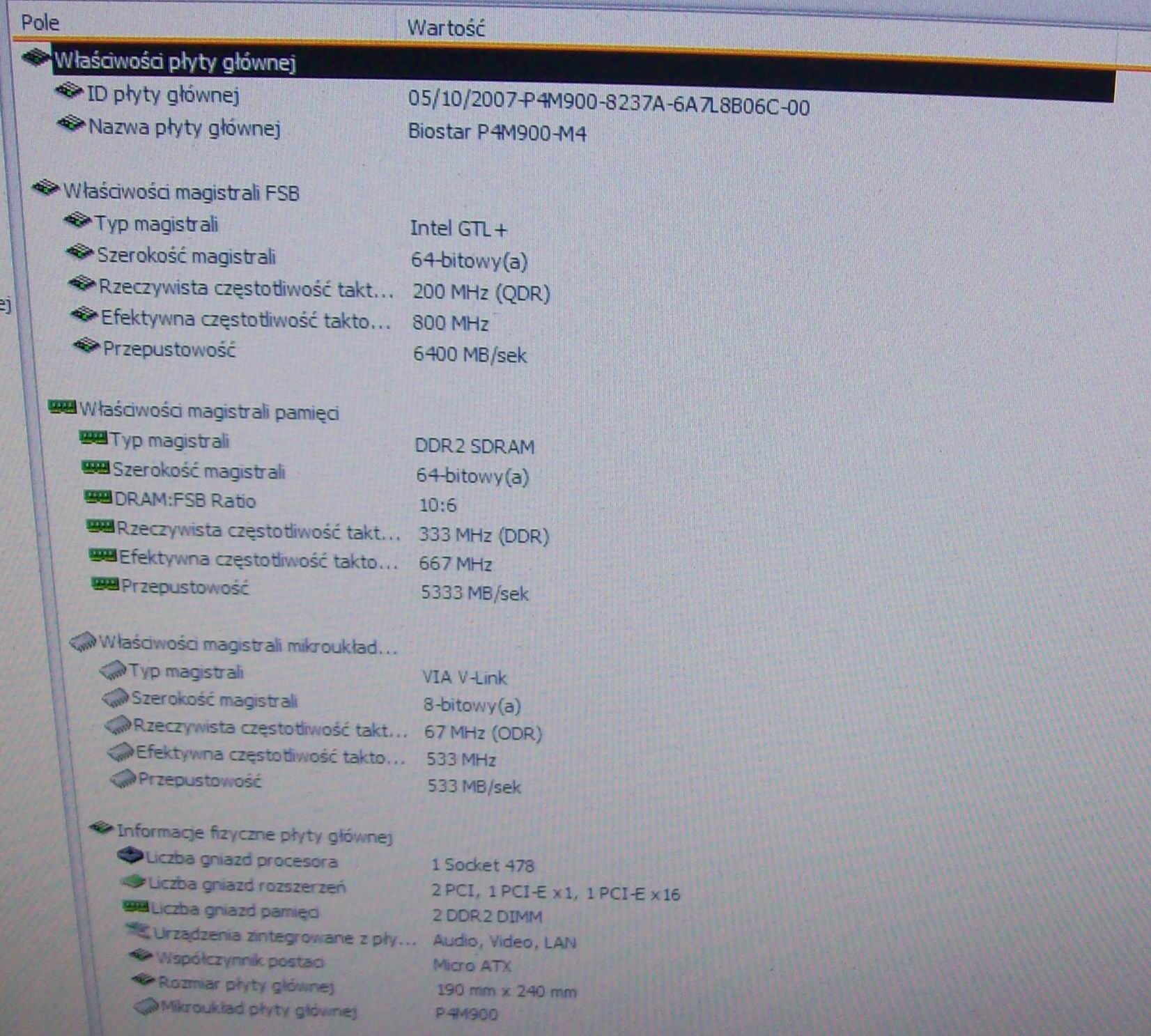Screen dimensions: 1151x1036
Task: Click the RAM icon beside 'Właściwości magistrali pamięci'
Action: 62,407
